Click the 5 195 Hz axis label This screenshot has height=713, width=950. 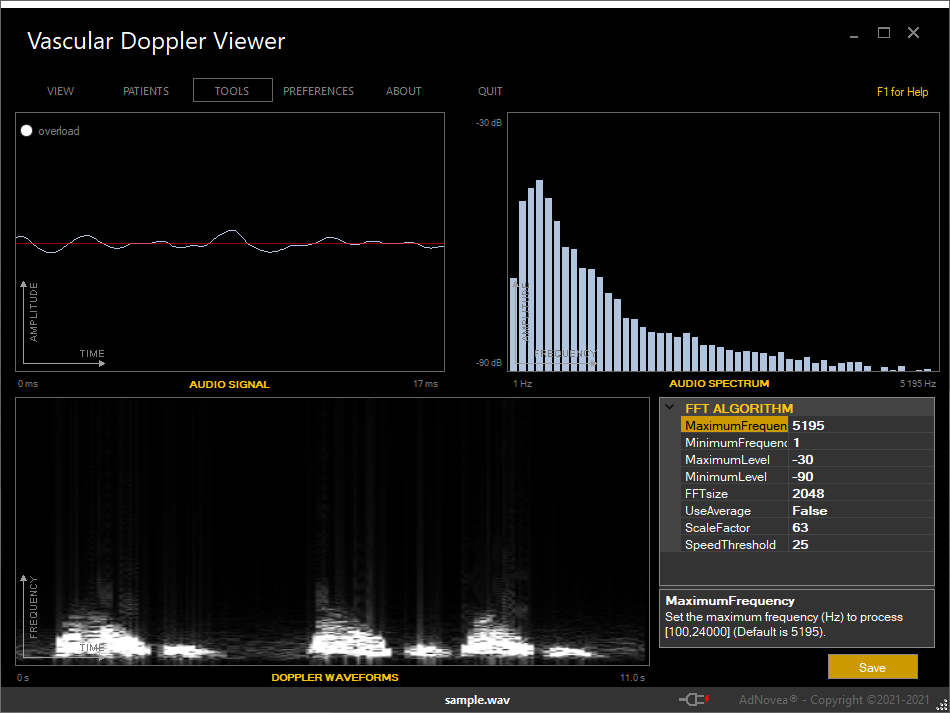[917, 383]
